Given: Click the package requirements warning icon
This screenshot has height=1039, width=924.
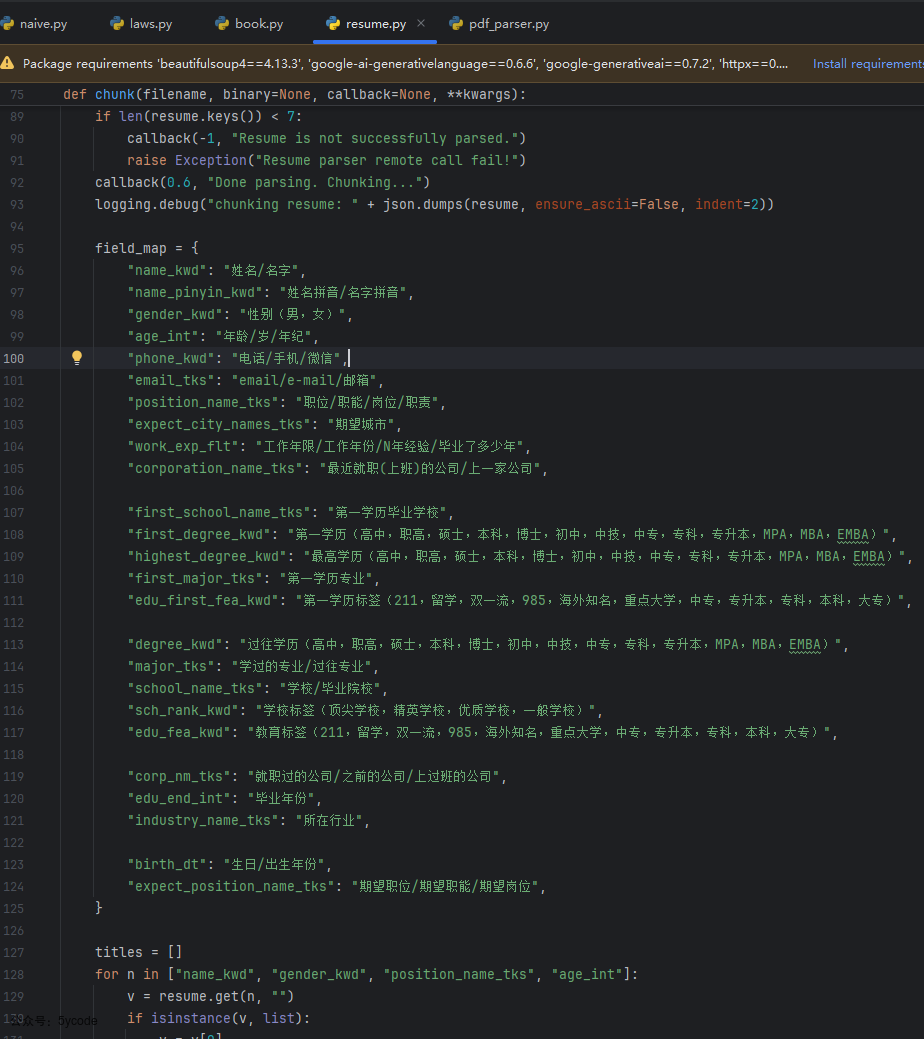Looking at the screenshot, I should tap(7, 63).
